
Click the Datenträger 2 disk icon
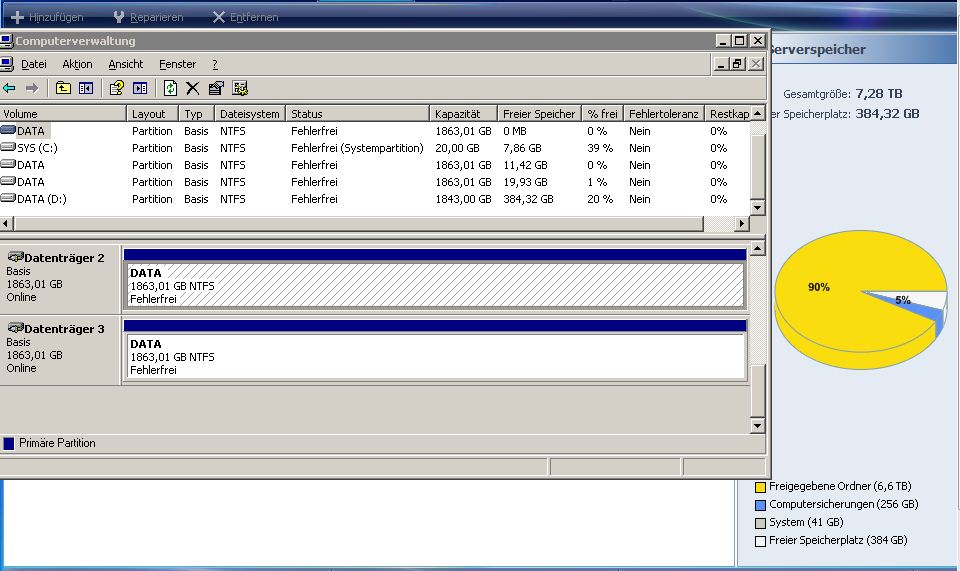pos(15,257)
